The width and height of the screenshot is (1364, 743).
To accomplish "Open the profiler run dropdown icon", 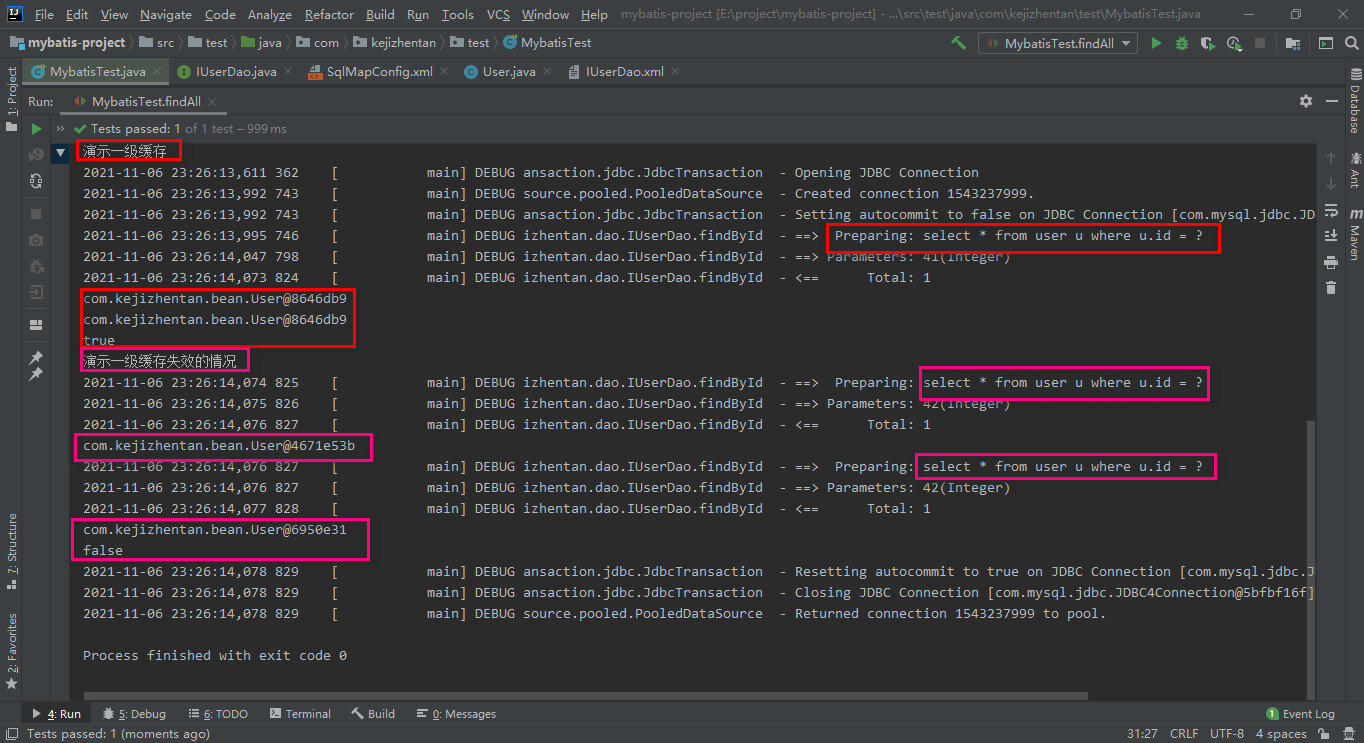I will point(1236,43).
